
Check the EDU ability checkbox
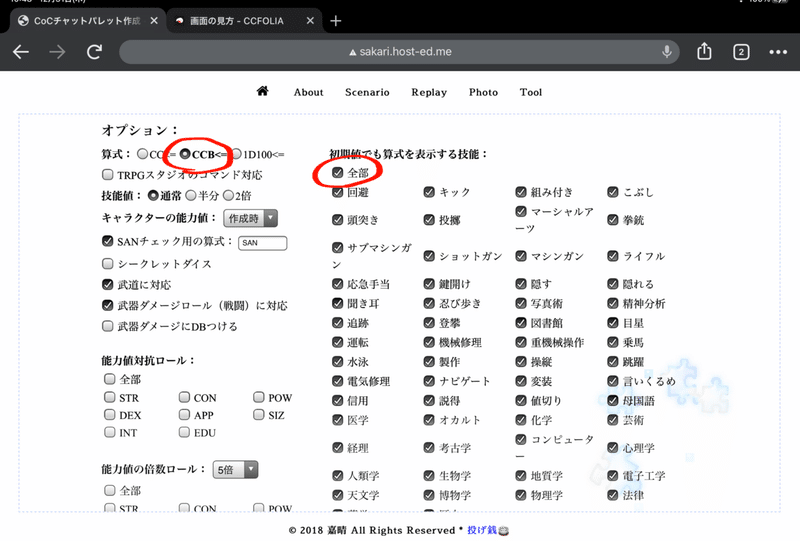[x=184, y=432]
